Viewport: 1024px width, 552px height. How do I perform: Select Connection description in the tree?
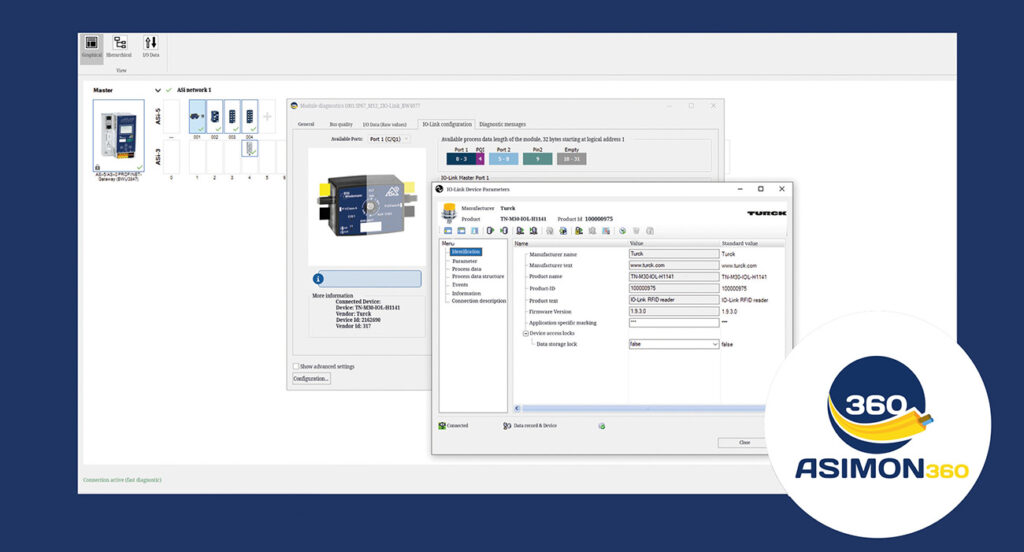click(x=479, y=301)
